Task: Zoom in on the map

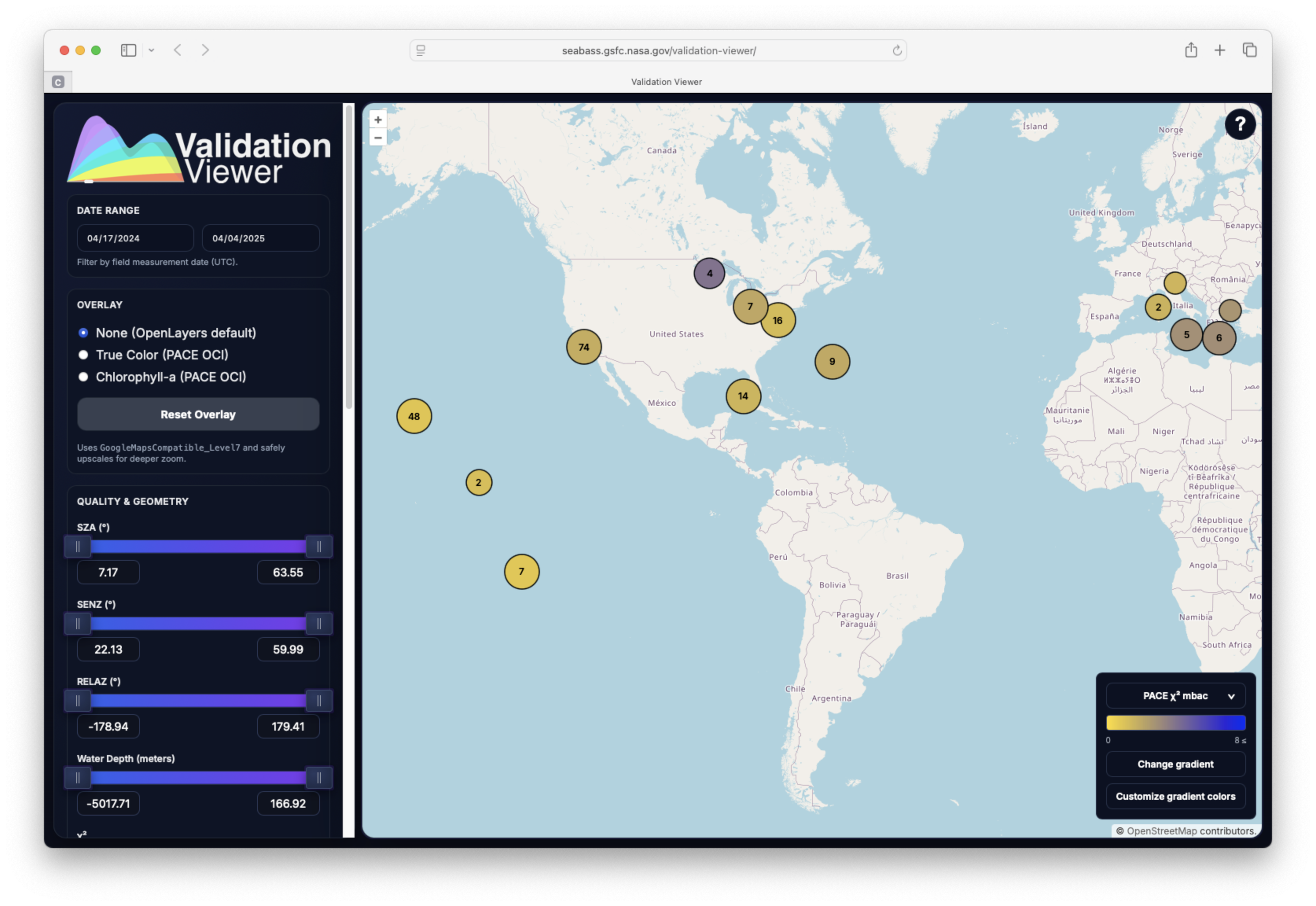Action: (x=377, y=119)
